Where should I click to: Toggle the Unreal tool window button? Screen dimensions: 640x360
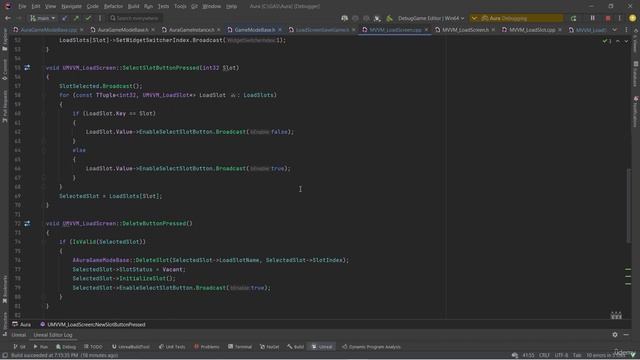click(322, 347)
